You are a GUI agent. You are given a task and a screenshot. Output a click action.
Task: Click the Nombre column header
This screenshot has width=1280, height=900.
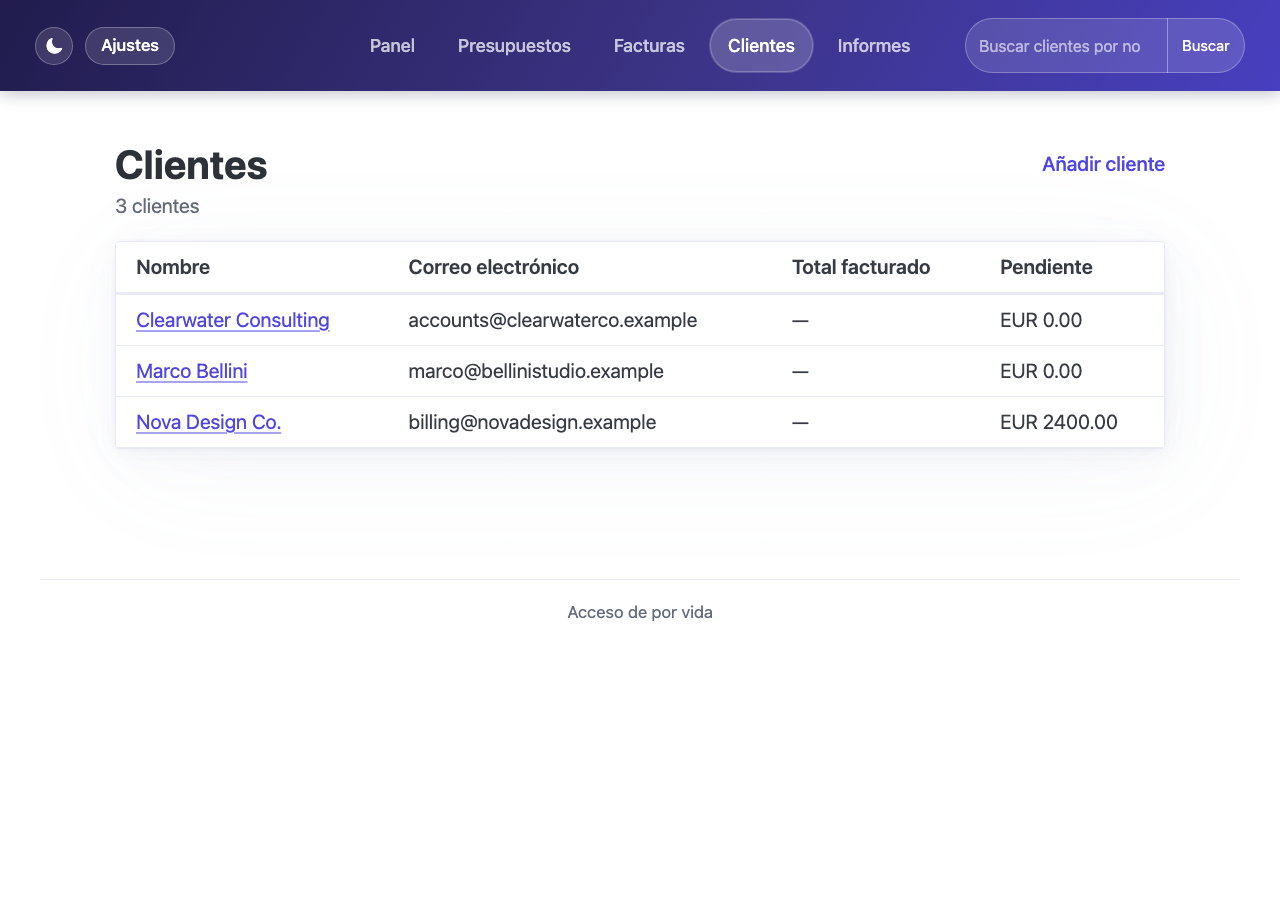coord(173,267)
